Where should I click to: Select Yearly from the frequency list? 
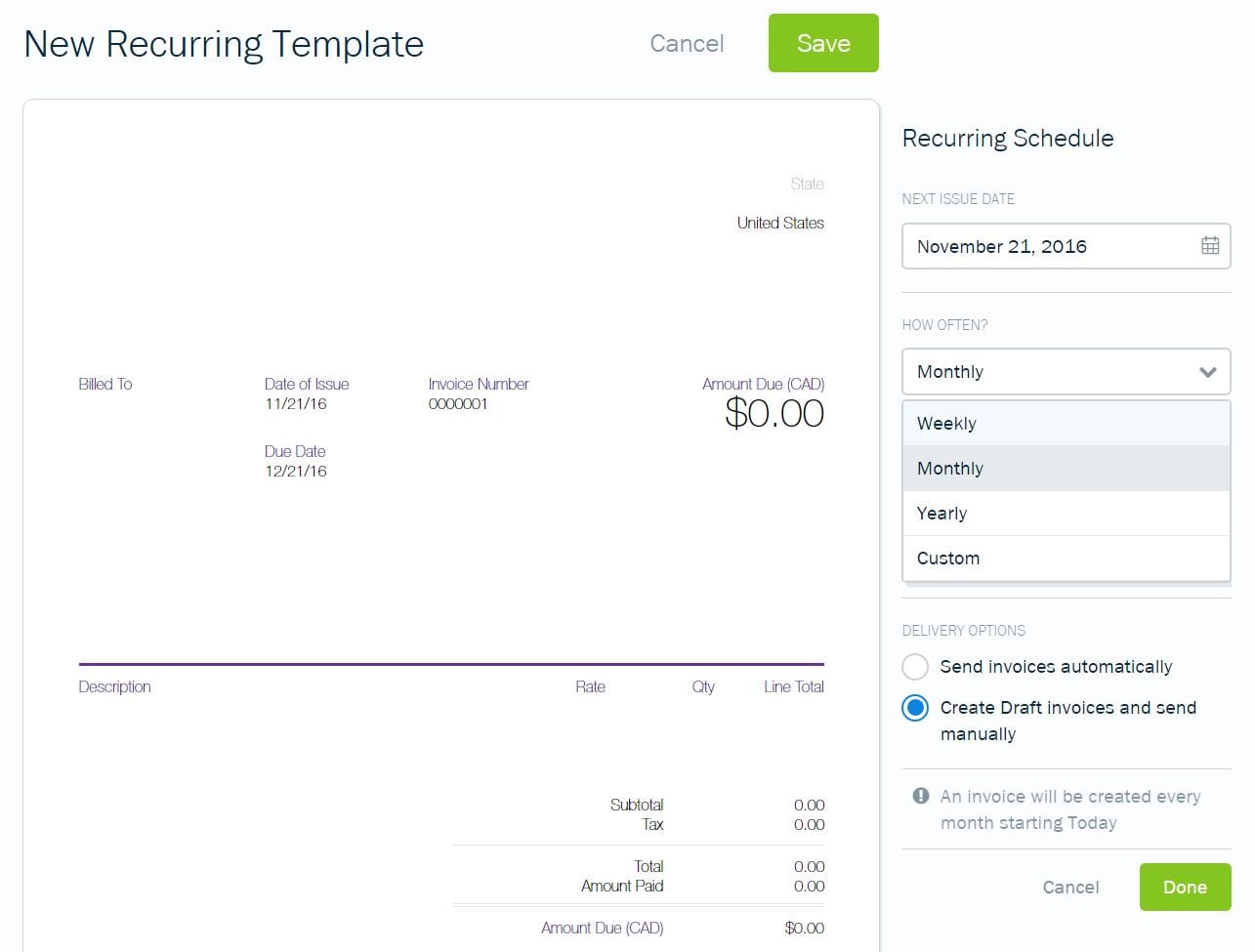coord(941,513)
